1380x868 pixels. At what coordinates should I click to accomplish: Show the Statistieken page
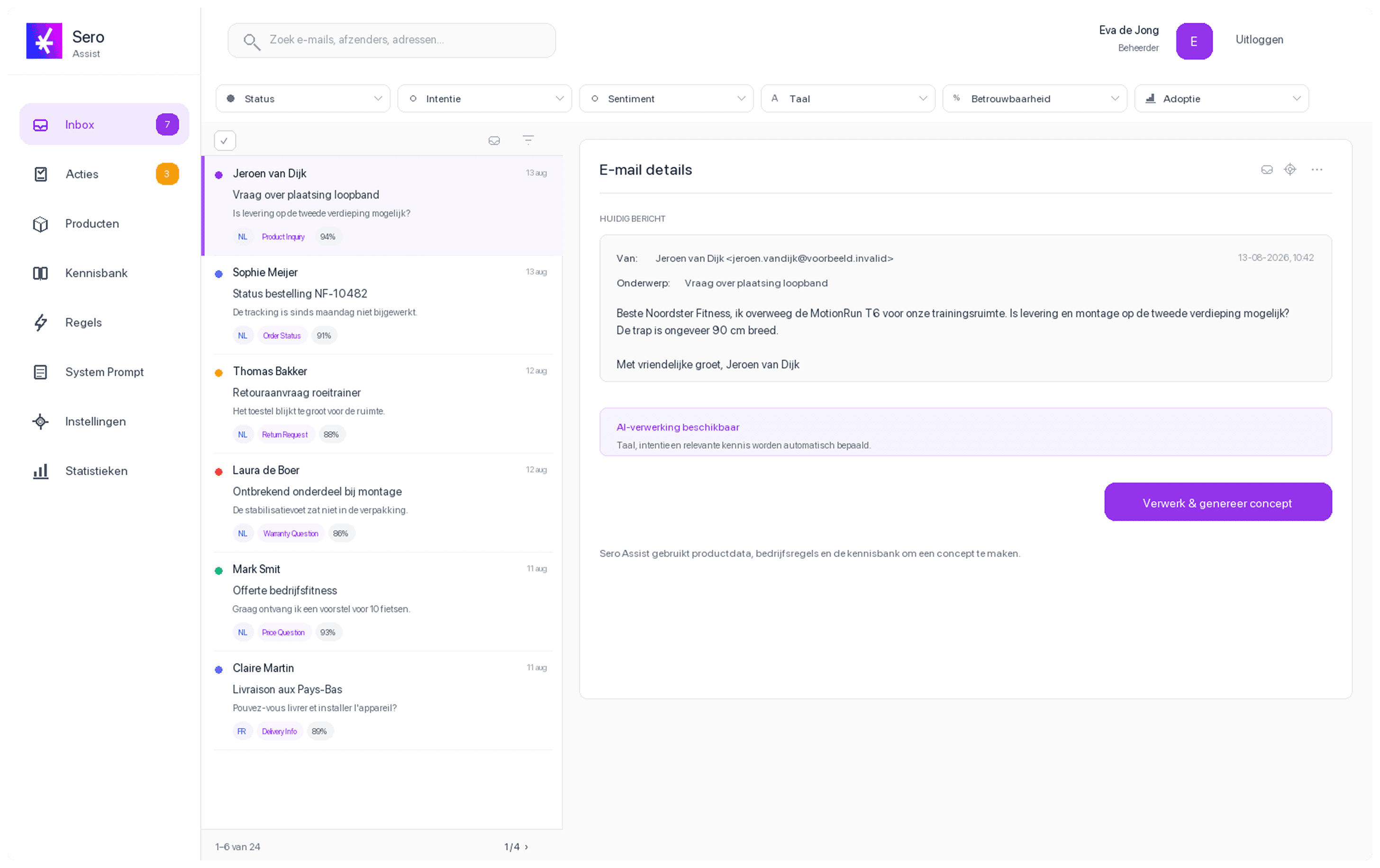coord(104,471)
